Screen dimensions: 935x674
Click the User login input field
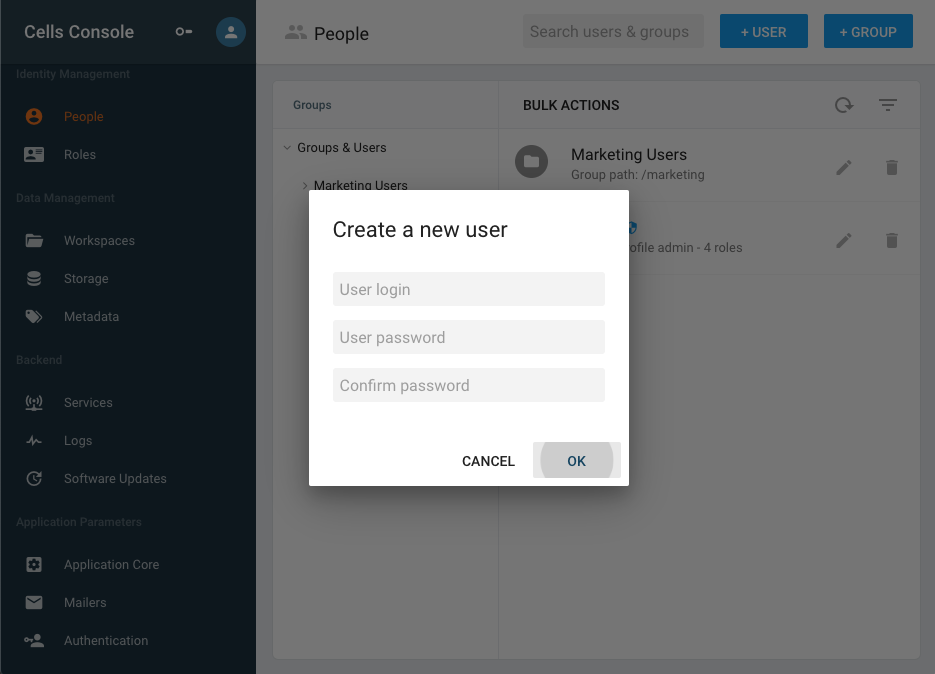click(469, 289)
